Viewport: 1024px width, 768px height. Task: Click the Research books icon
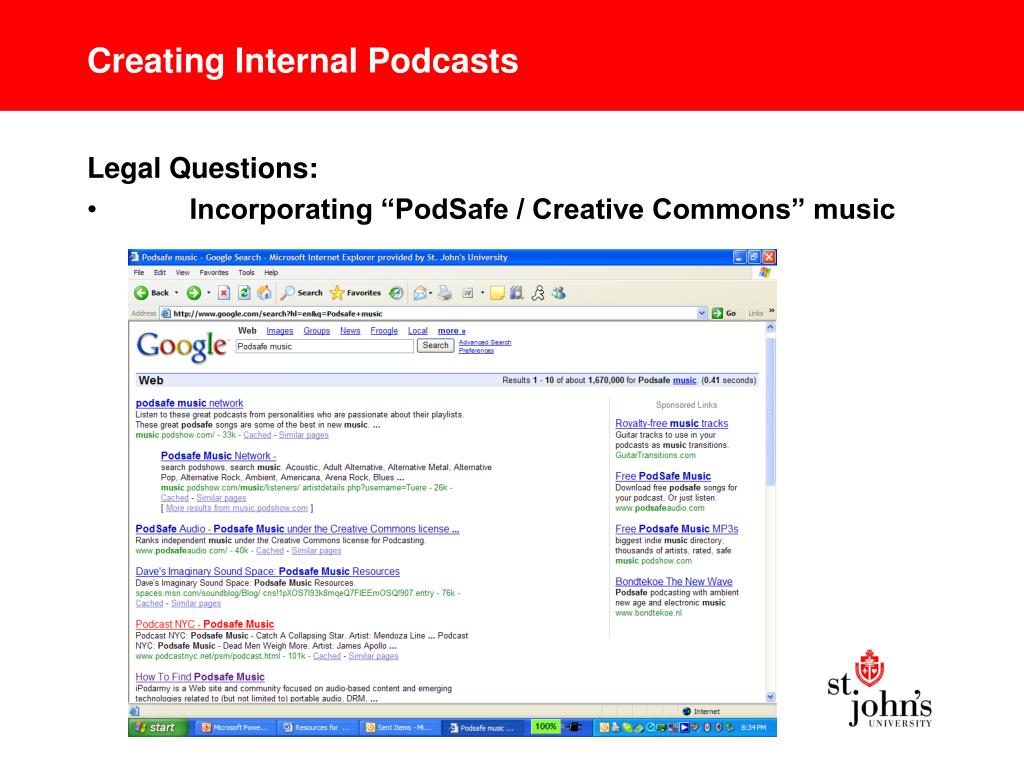pyautogui.click(x=517, y=293)
